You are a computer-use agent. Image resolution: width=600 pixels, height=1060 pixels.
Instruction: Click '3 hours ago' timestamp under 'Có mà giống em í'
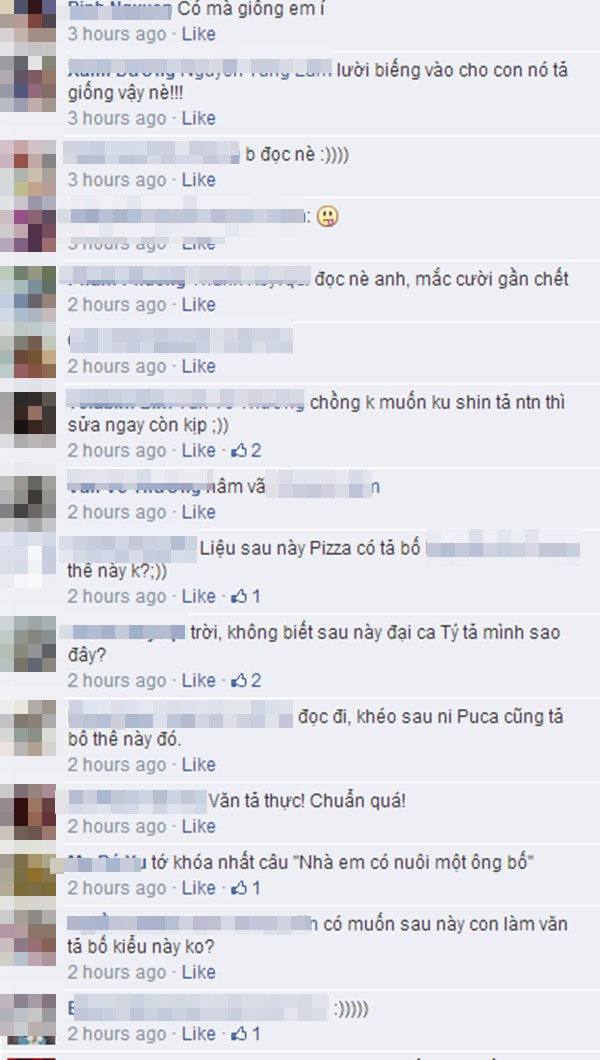click(x=117, y=34)
